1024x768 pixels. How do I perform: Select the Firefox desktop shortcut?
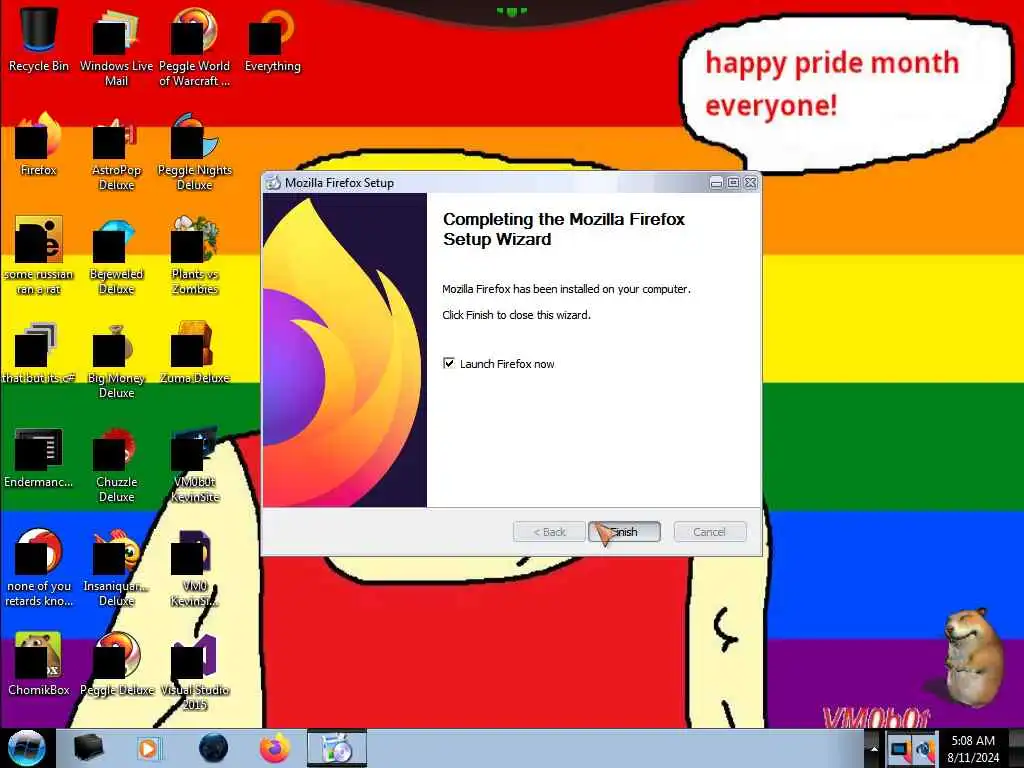pos(39,145)
